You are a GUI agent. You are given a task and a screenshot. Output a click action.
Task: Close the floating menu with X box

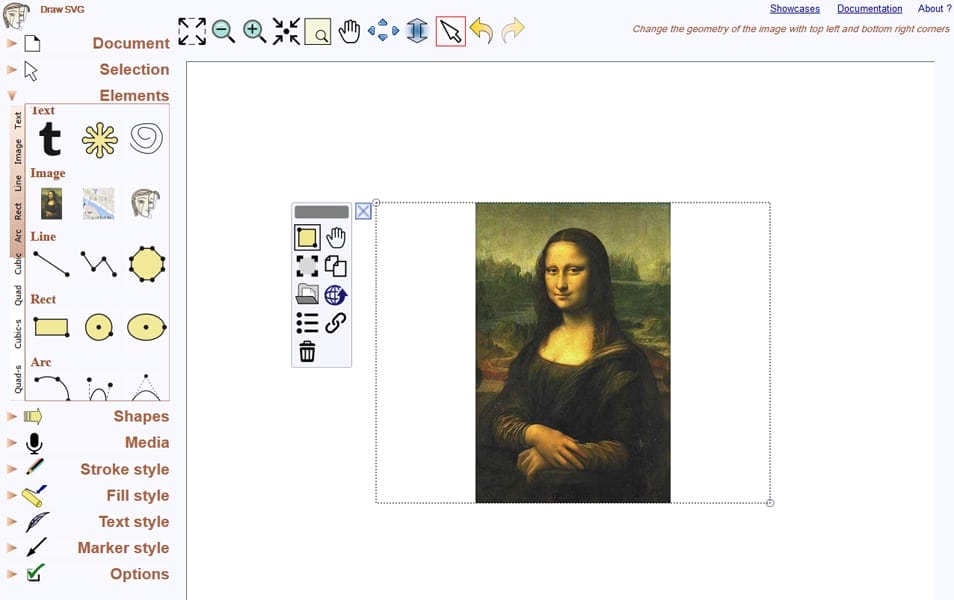click(x=363, y=211)
